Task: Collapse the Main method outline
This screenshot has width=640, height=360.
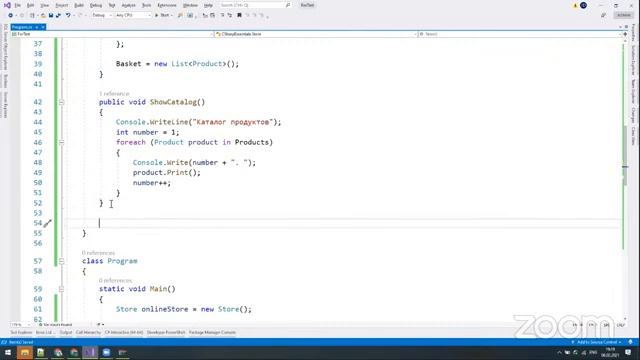Action: [x=62, y=289]
